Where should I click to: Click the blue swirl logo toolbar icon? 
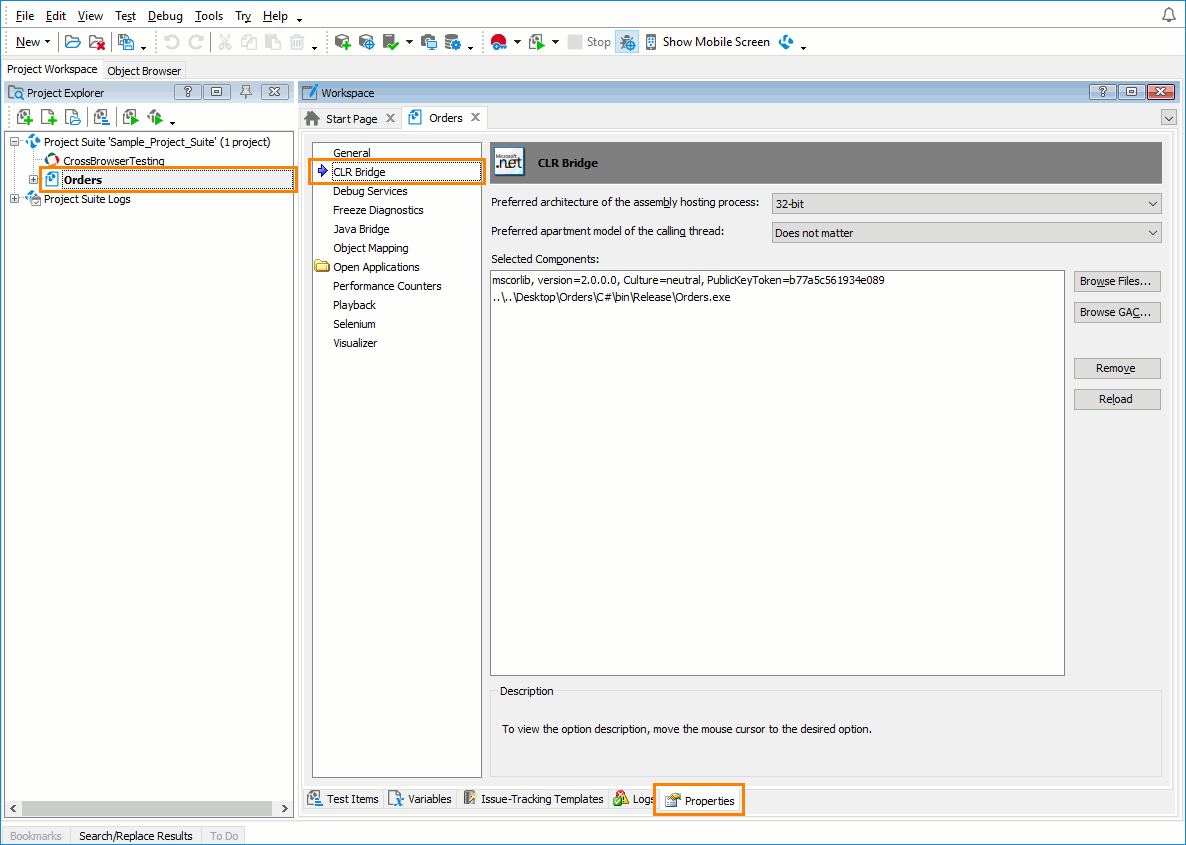[x=787, y=42]
